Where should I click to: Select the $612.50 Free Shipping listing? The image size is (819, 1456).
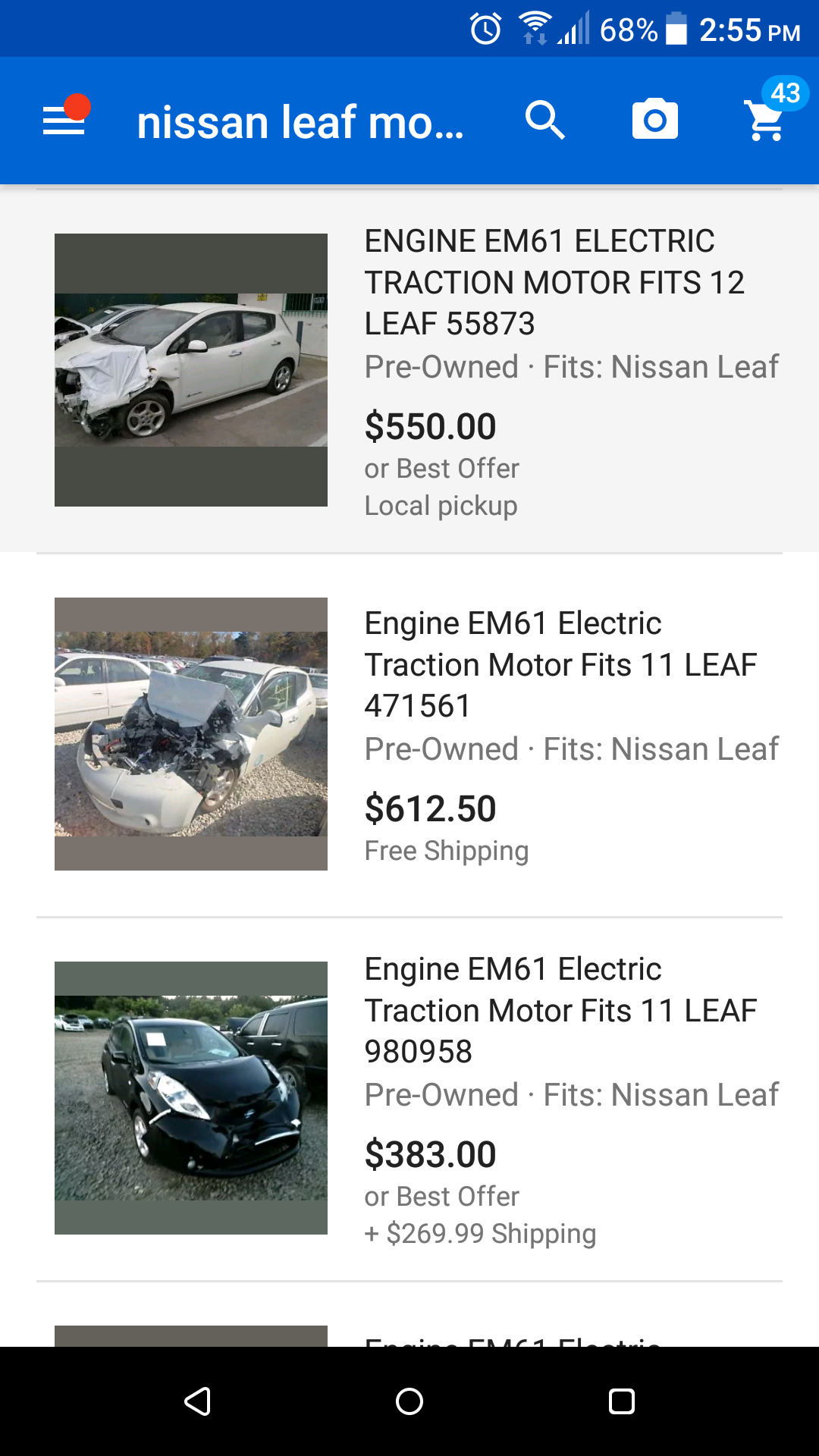pos(430,809)
